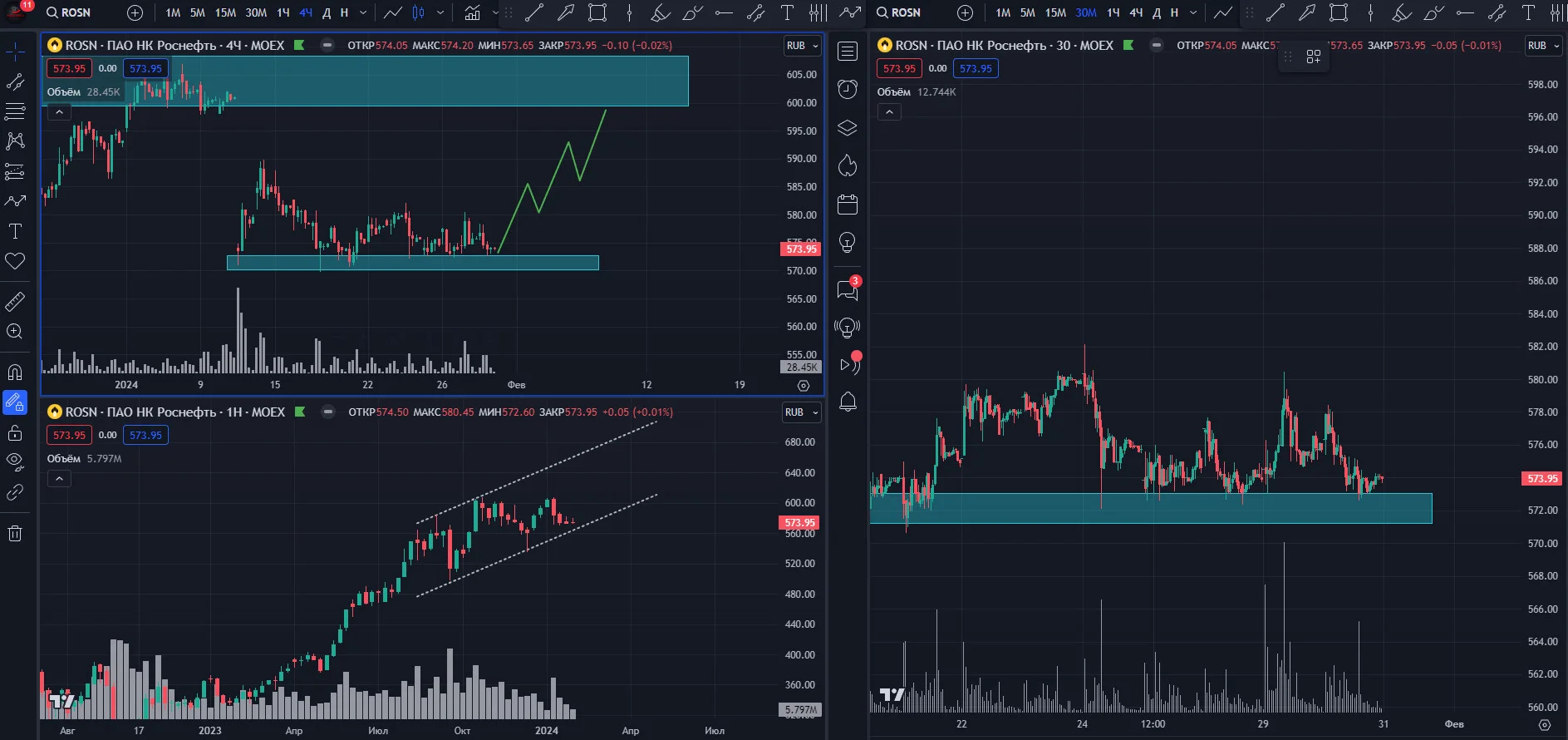This screenshot has width=1568, height=740.
Task: Open the notifications bell panel
Action: click(848, 402)
